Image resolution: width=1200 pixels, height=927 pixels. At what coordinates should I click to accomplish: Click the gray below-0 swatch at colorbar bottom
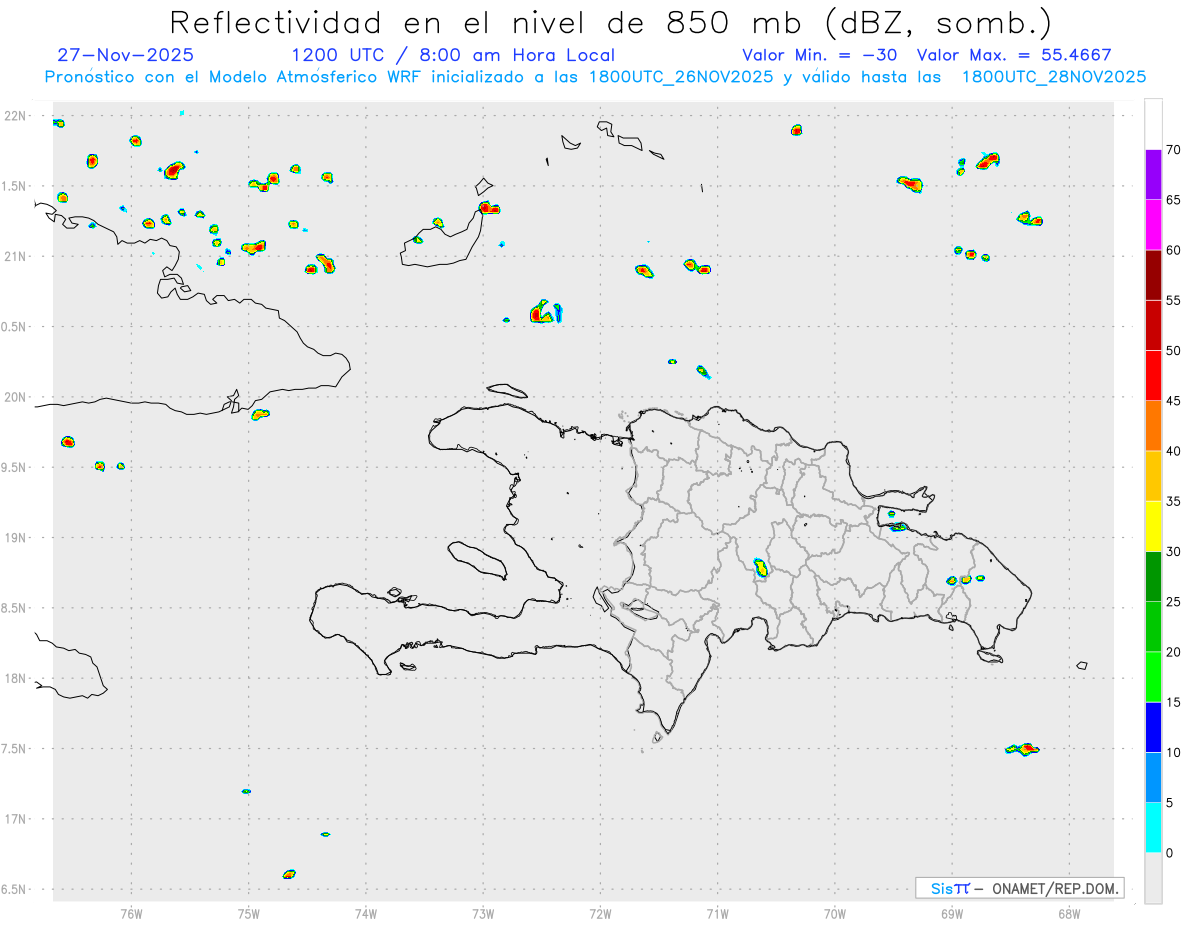(1153, 878)
